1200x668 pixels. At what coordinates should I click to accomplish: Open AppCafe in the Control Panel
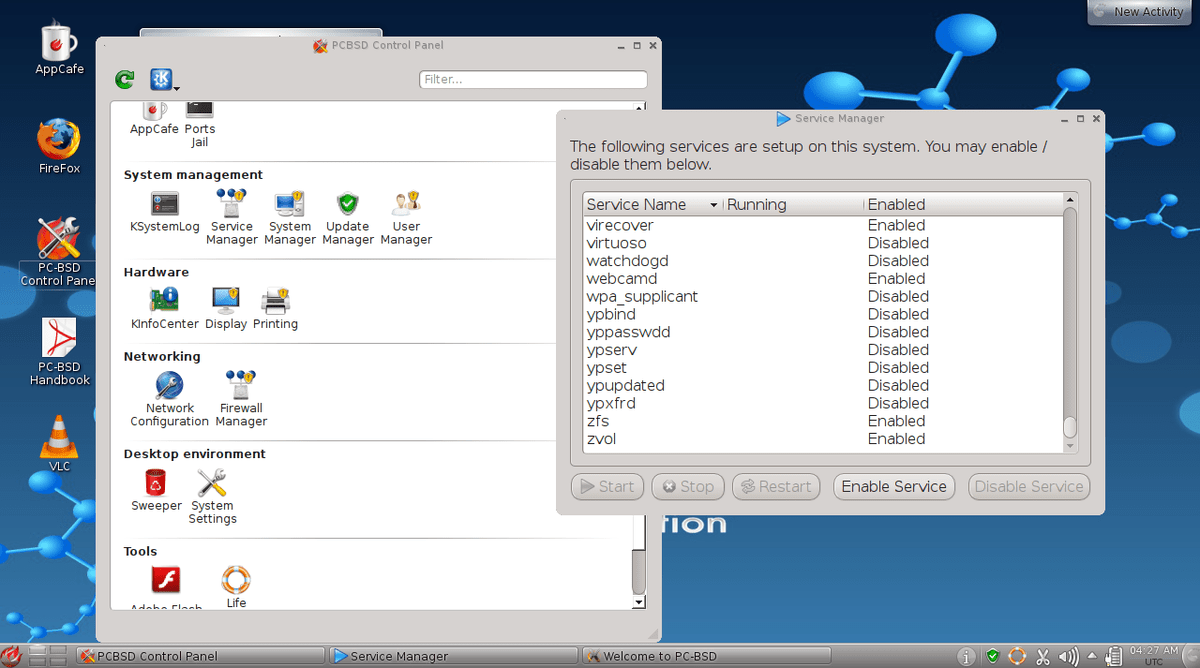tap(154, 119)
